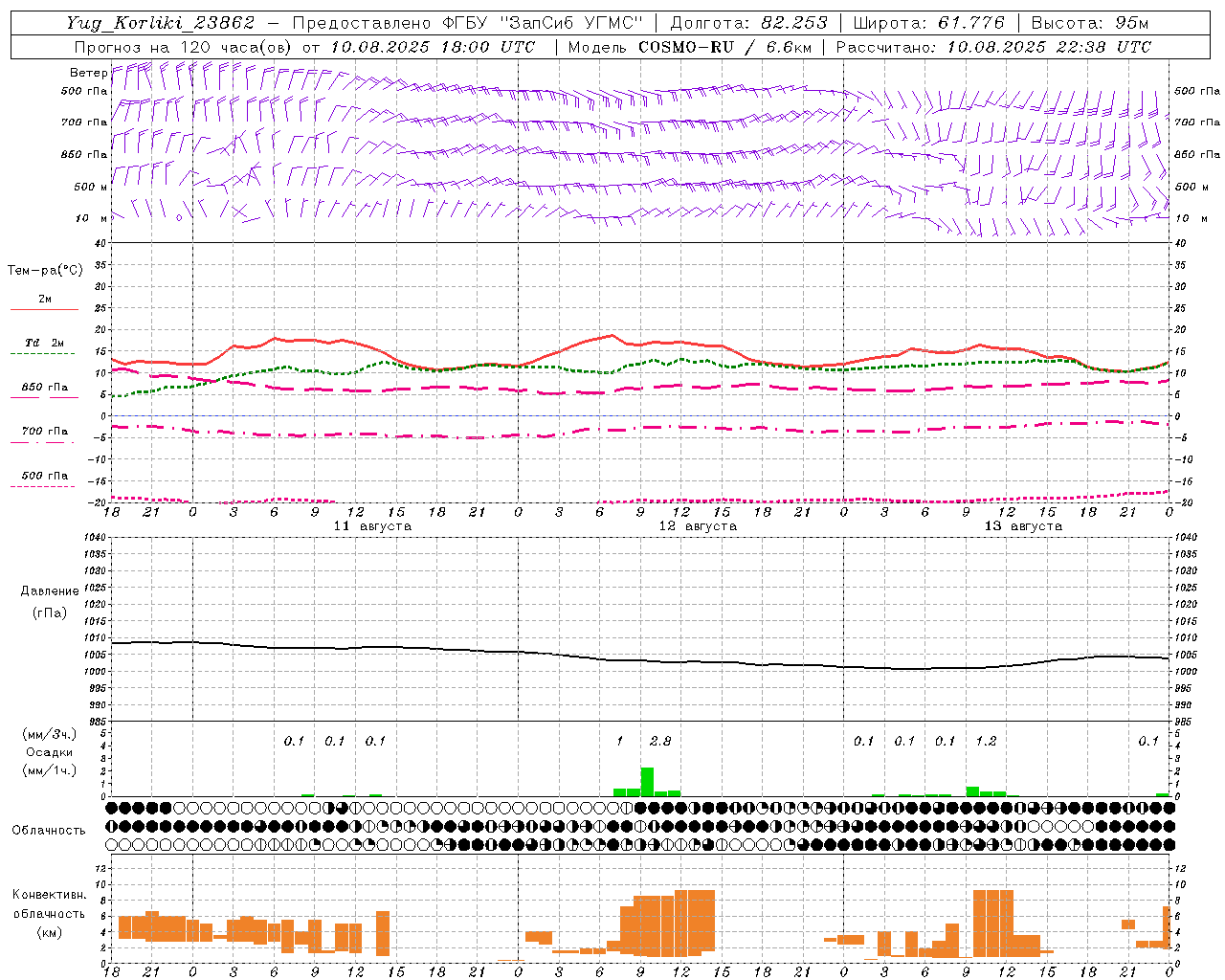Click the Рассчитано: 10.08.2025 22:38 UTC text
Viewport: 1225px width, 980px height.
[x=993, y=47]
